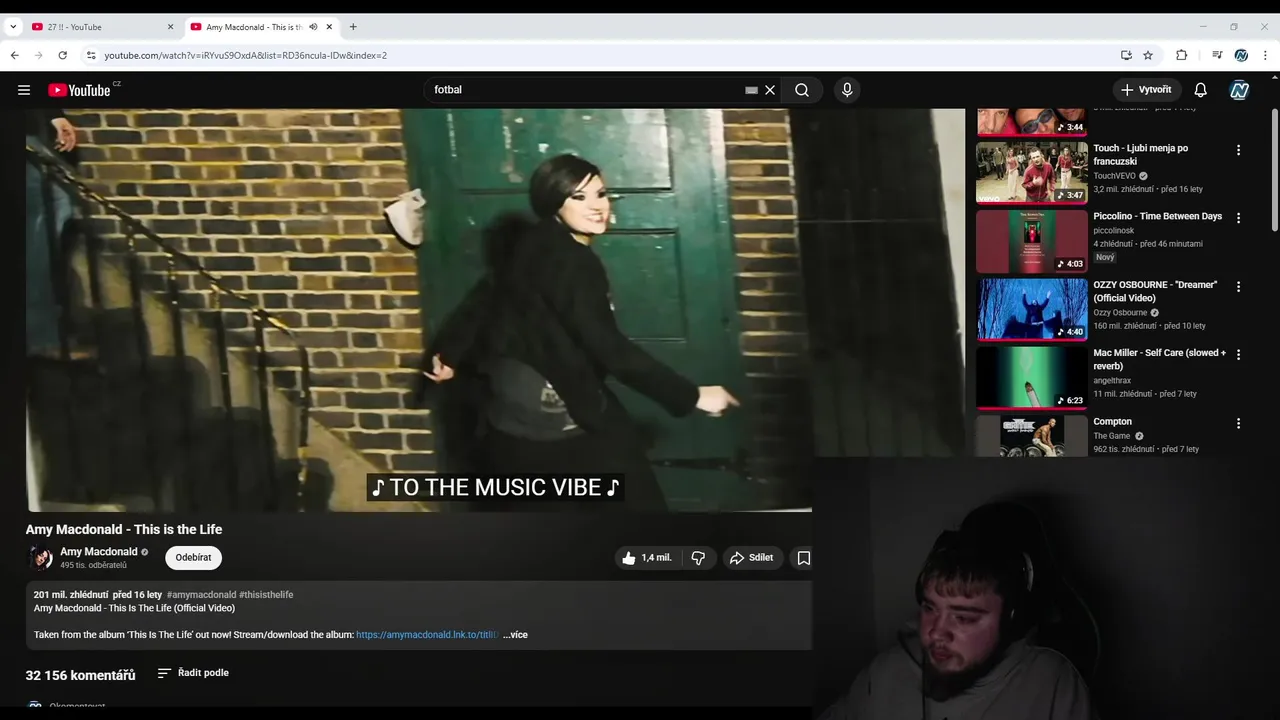The width and height of the screenshot is (1280, 720).
Task: Click the Vytvořit create button
Action: [1147, 90]
